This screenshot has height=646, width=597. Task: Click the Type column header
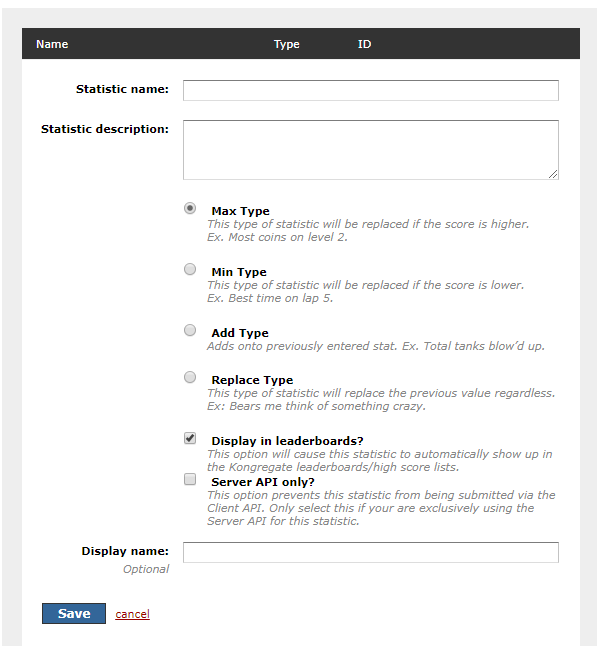[x=287, y=44]
